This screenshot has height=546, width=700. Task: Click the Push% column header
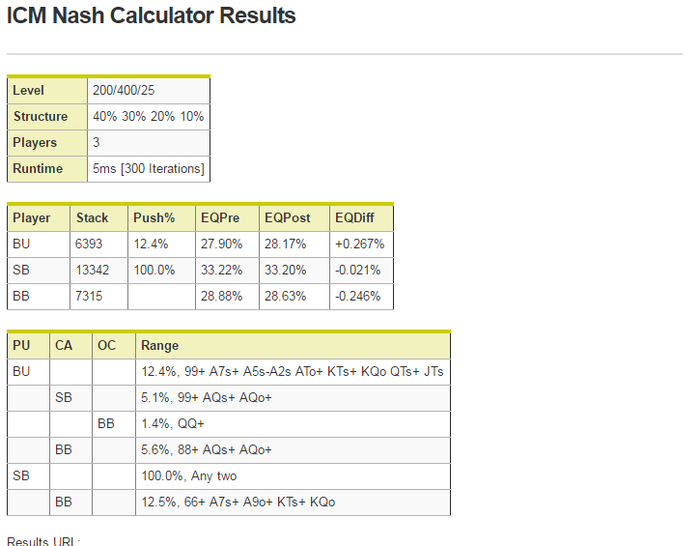[x=161, y=218]
